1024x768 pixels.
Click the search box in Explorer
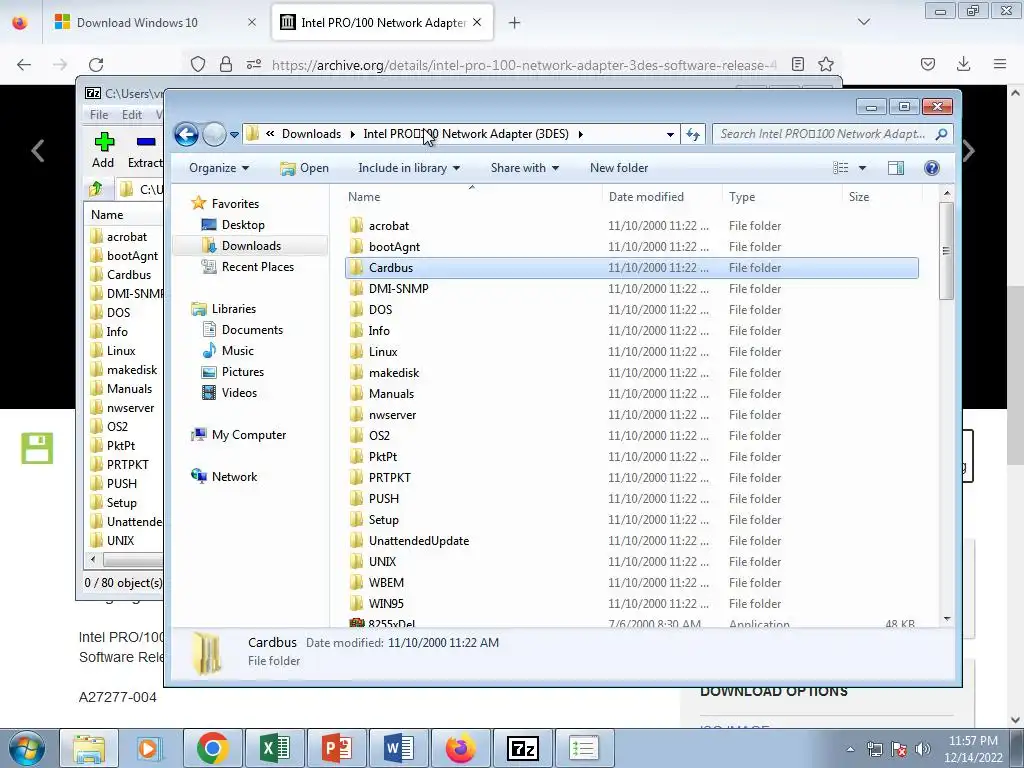832,134
